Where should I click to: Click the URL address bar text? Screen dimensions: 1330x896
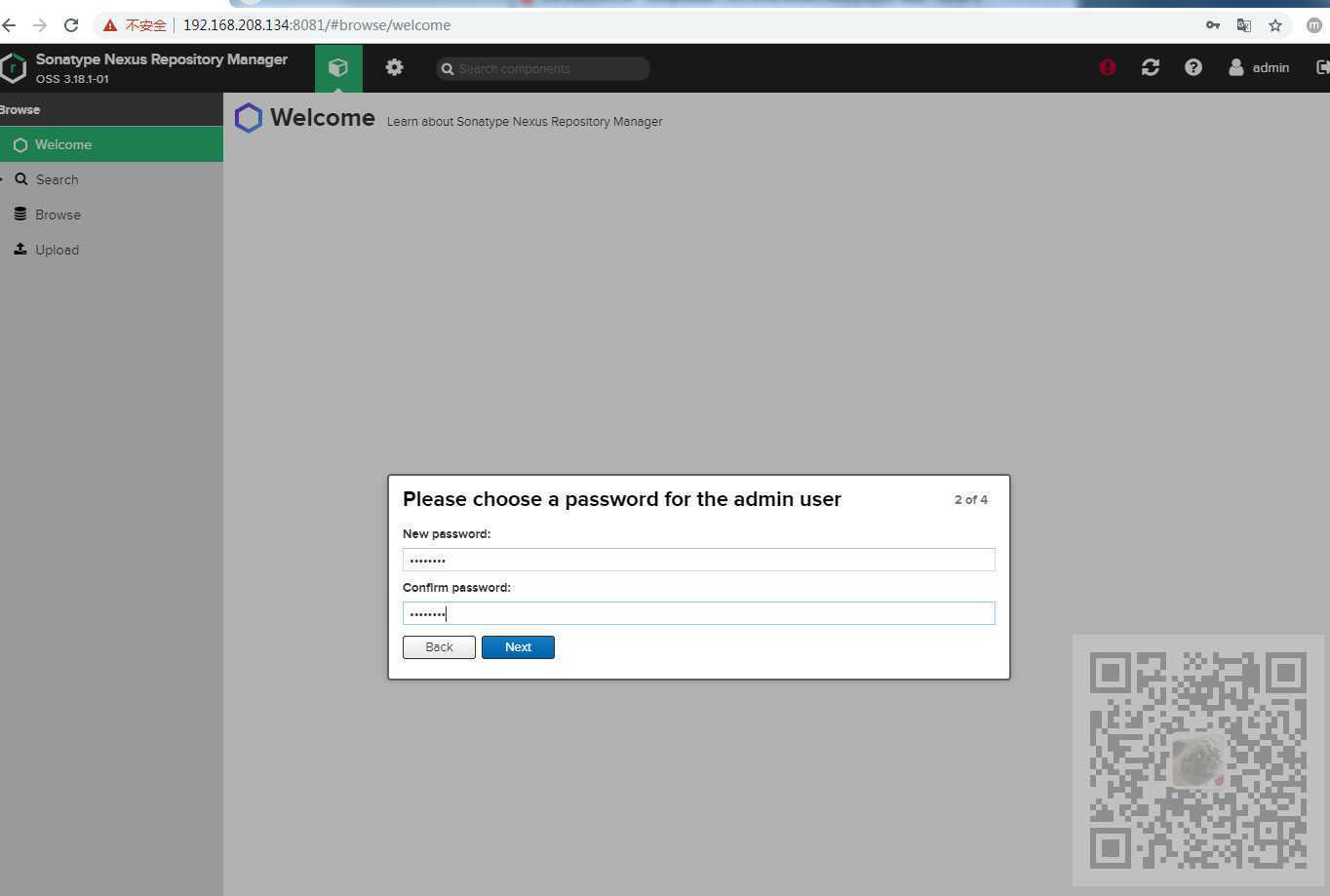pos(317,25)
